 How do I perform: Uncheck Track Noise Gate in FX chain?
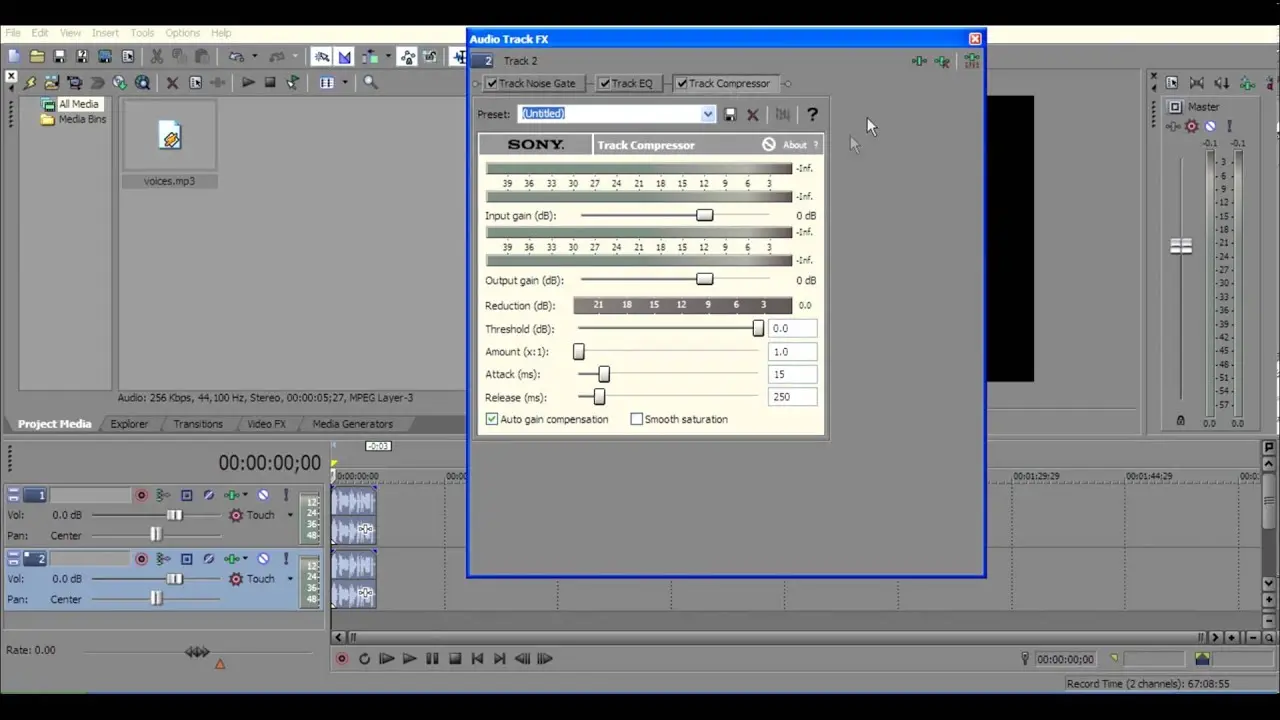(x=492, y=84)
